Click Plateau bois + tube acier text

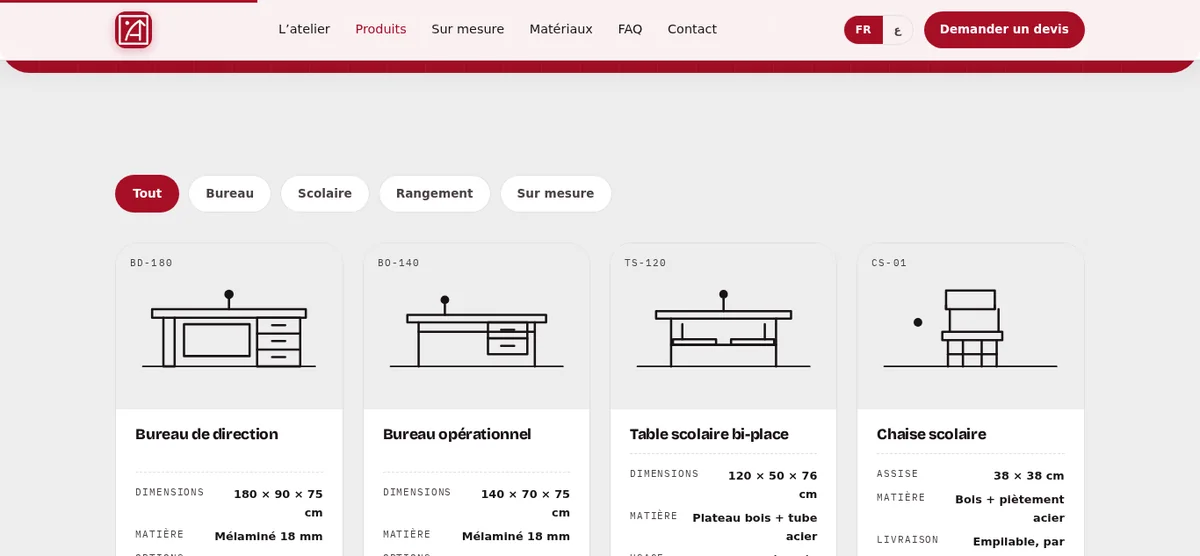click(755, 527)
